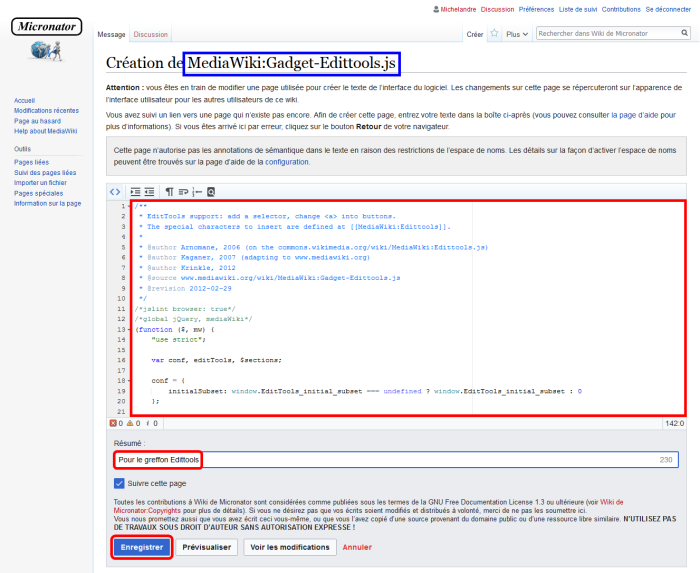
Task: Click the "use strict" code line
Action: click(x=179, y=340)
